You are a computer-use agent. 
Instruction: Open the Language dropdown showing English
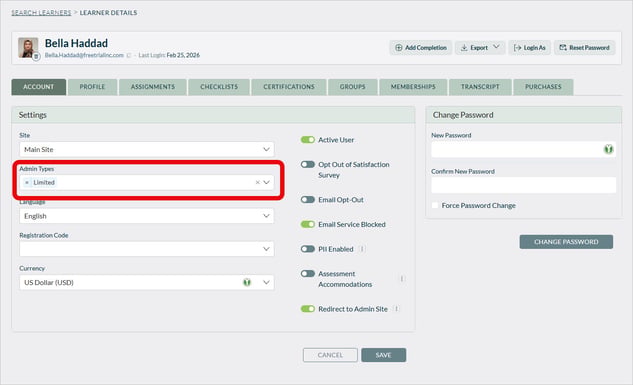(147, 216)
